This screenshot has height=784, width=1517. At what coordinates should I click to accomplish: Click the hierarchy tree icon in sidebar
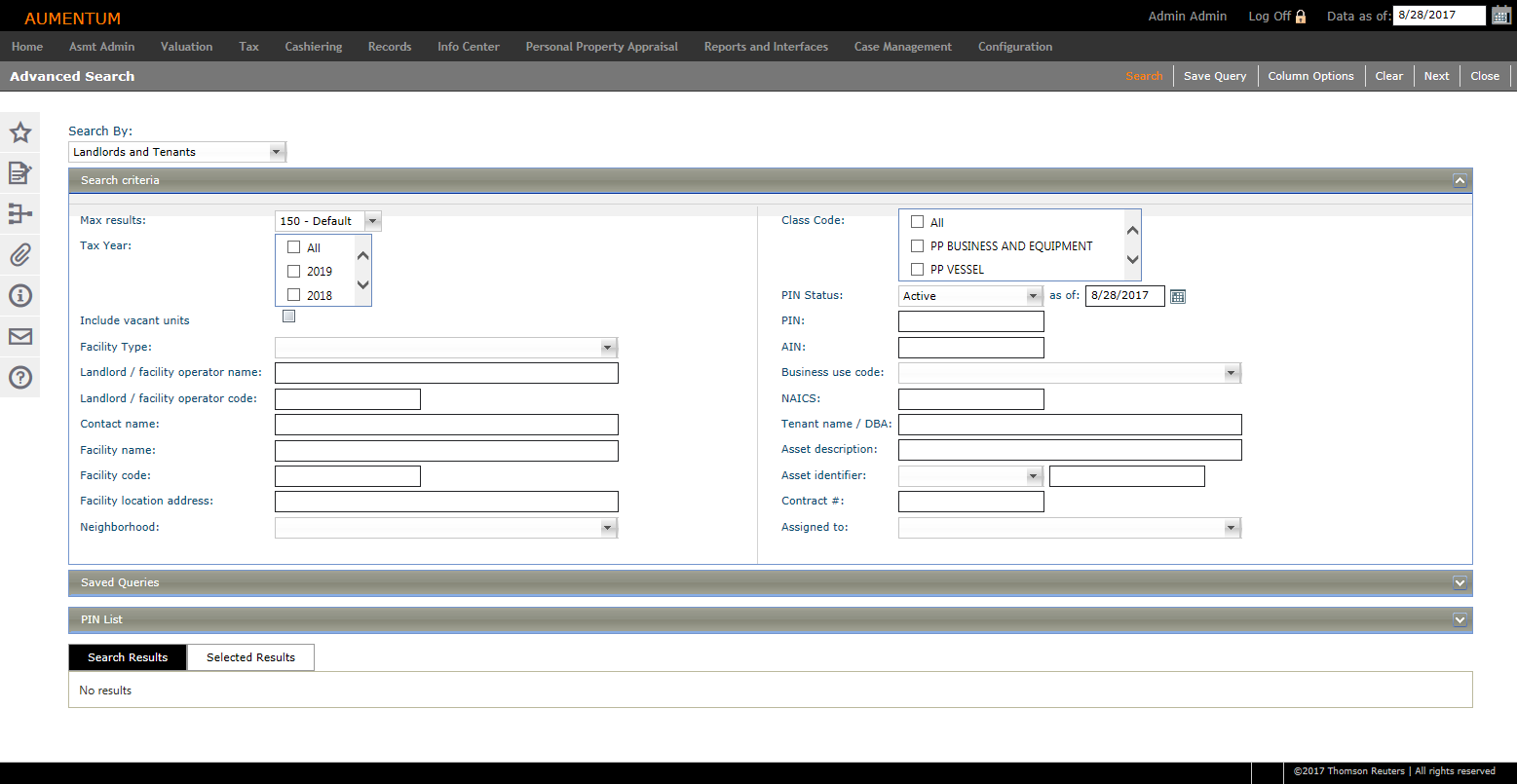[20, 214]
